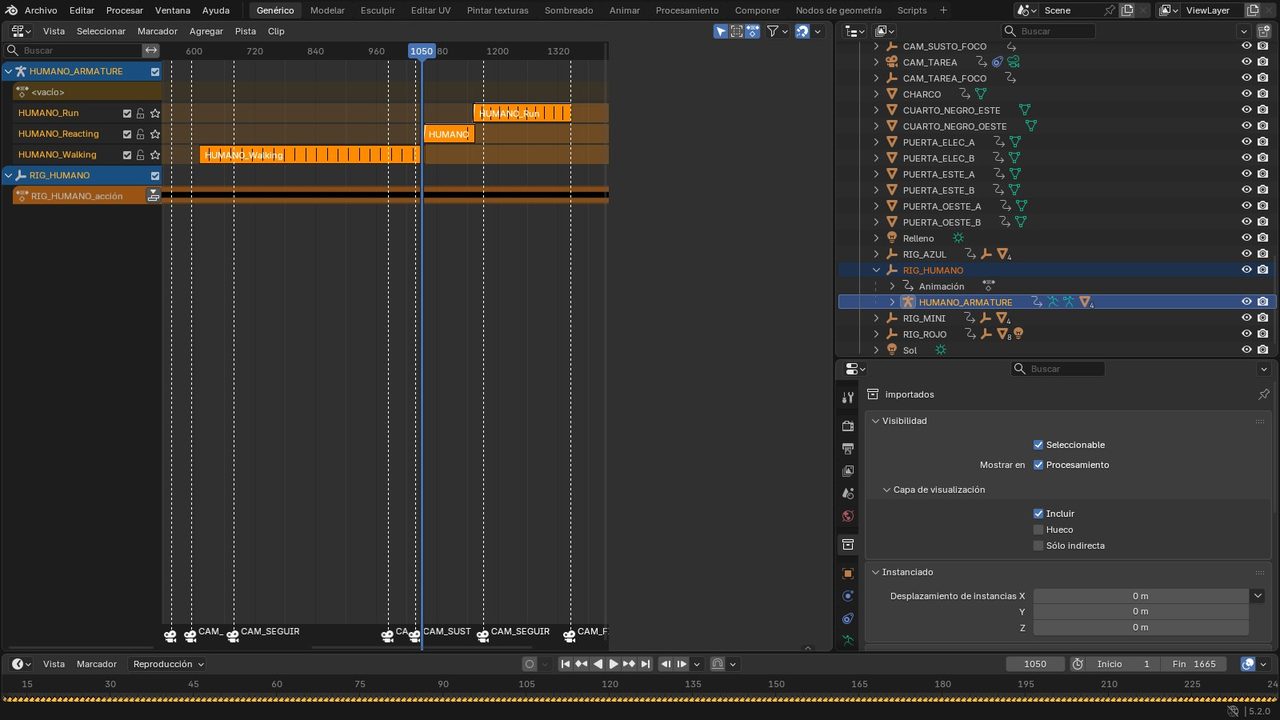Check the Sólo indirecta option
This screenshot has width=1280, height=720.
point(1038,546)
